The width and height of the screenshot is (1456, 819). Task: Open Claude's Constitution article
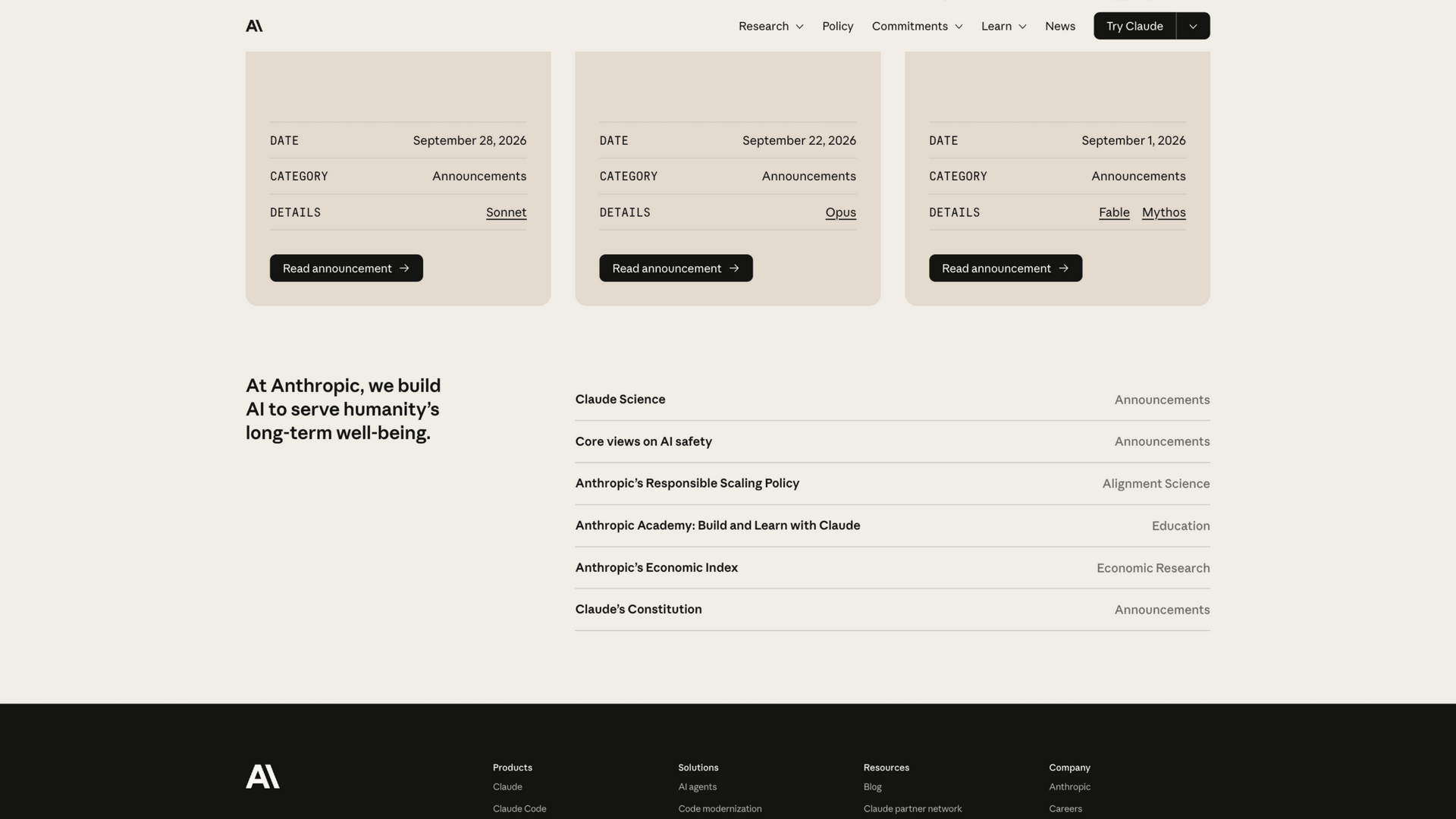pos(893,610)
